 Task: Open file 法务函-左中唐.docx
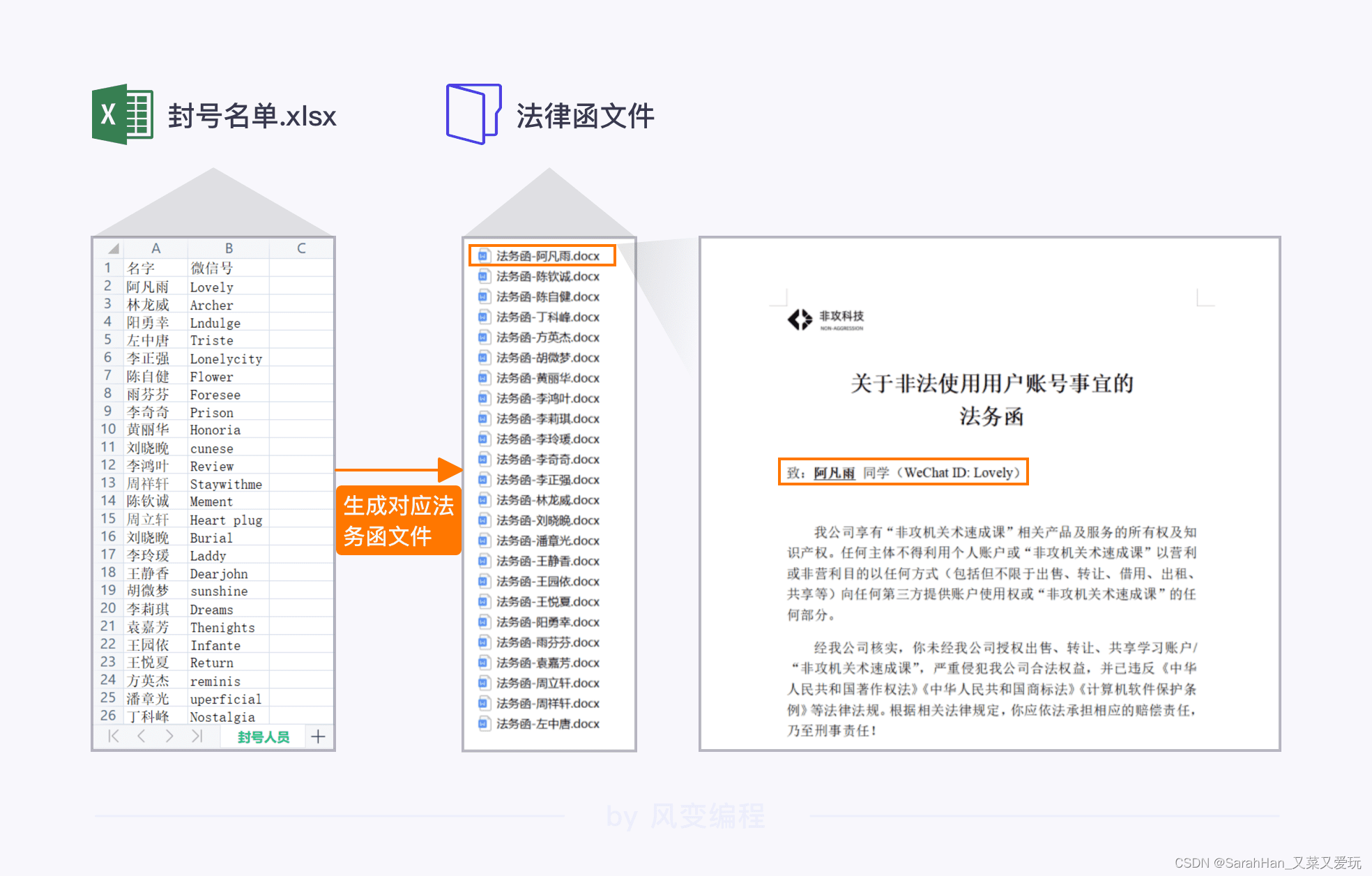tap(547, 724)
